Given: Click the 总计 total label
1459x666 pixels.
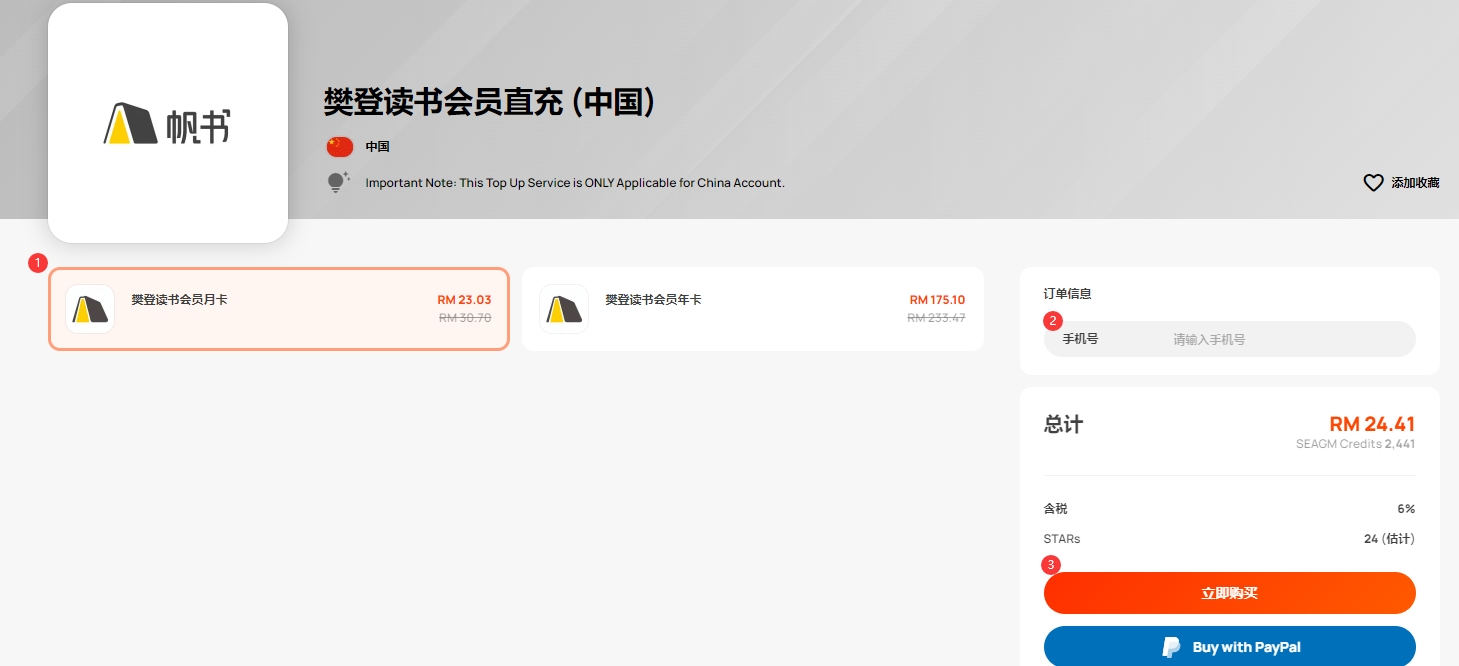Looking at the screenshot, I should [1063, 424].
